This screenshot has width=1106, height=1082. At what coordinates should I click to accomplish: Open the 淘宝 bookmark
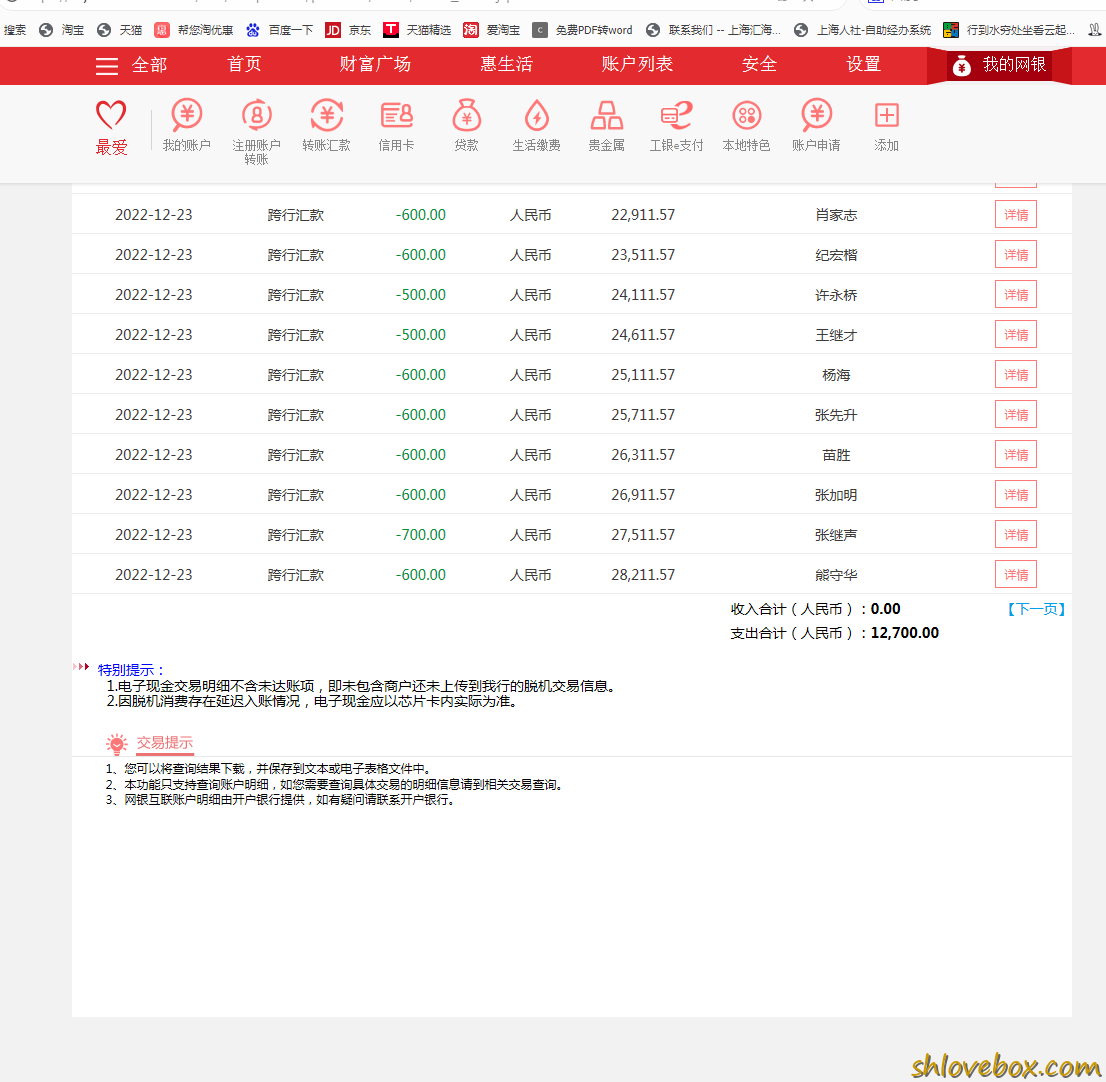click(x=61, y=30)
